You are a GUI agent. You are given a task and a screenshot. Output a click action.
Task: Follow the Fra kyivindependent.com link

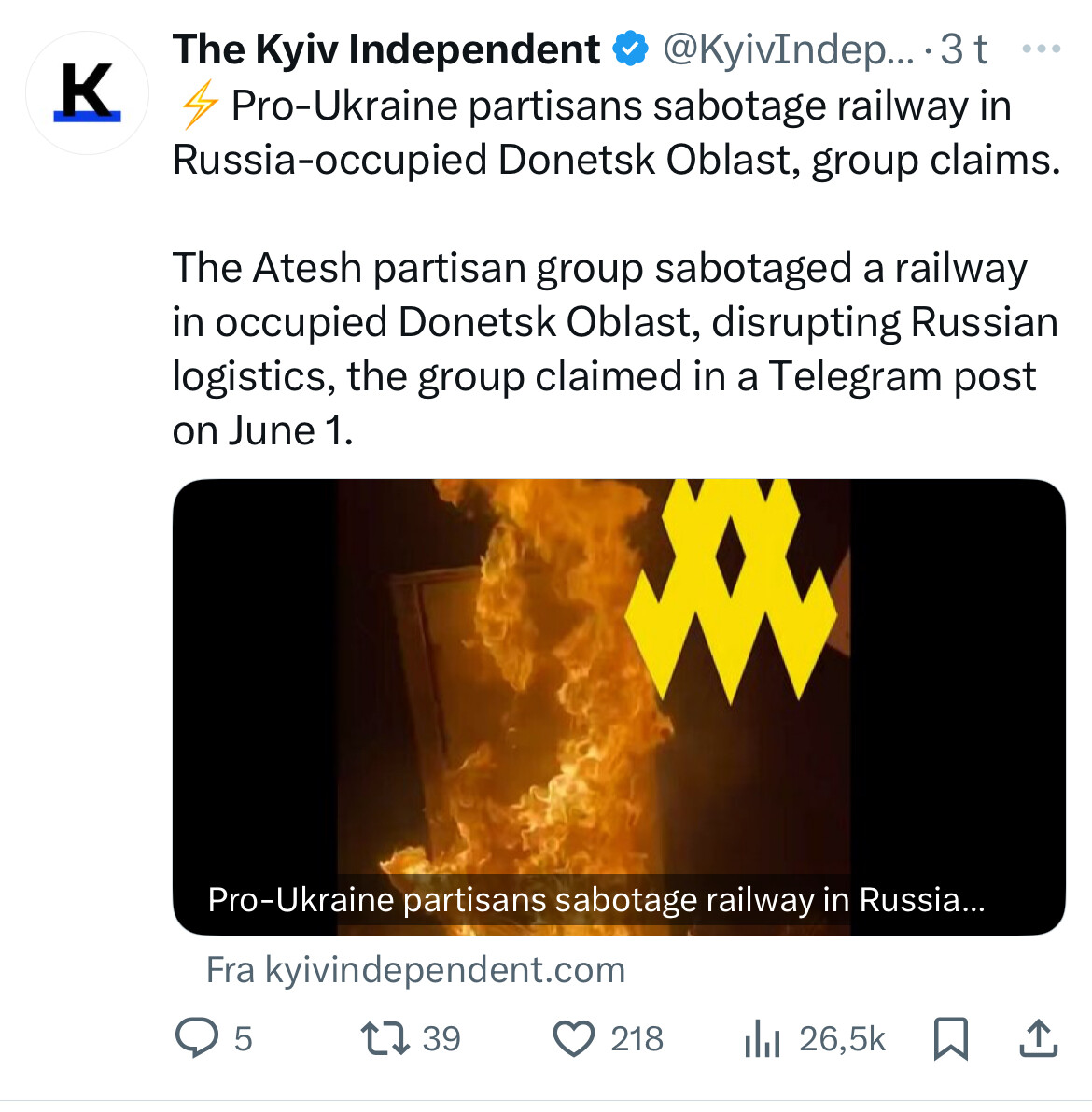click(415, 969)
